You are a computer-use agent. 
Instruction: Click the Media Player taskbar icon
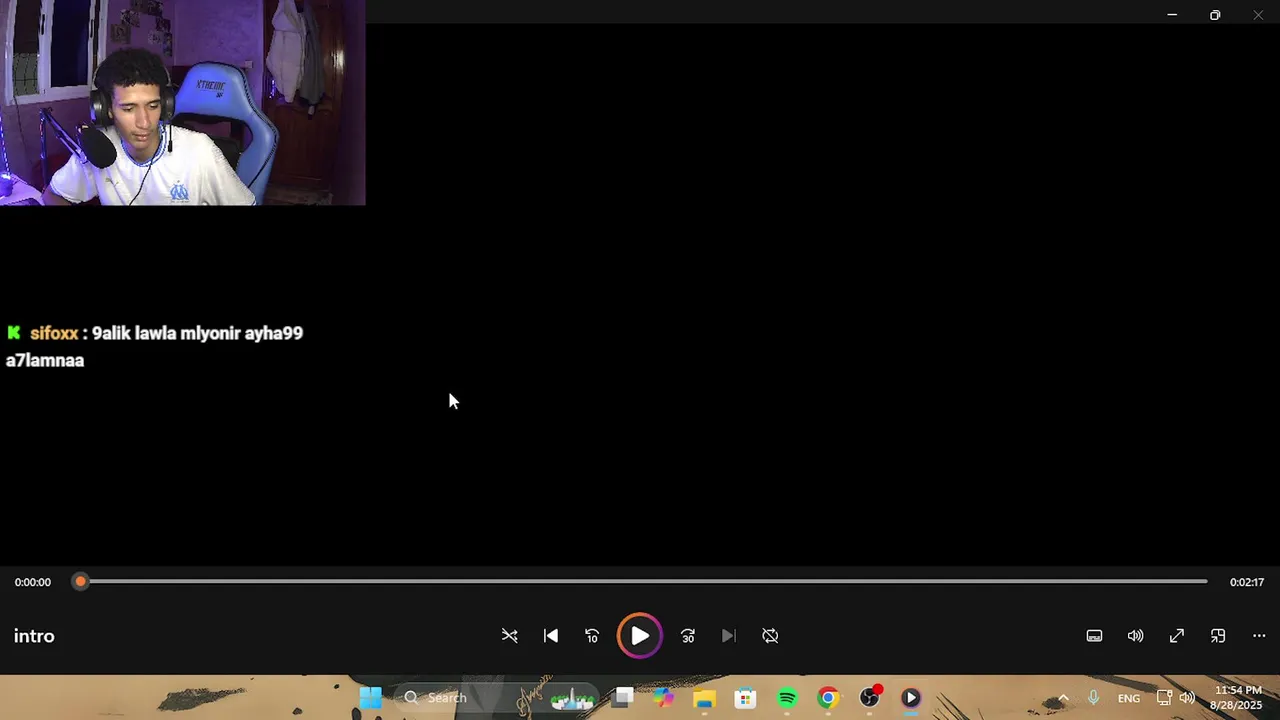(x=911, y=698)
